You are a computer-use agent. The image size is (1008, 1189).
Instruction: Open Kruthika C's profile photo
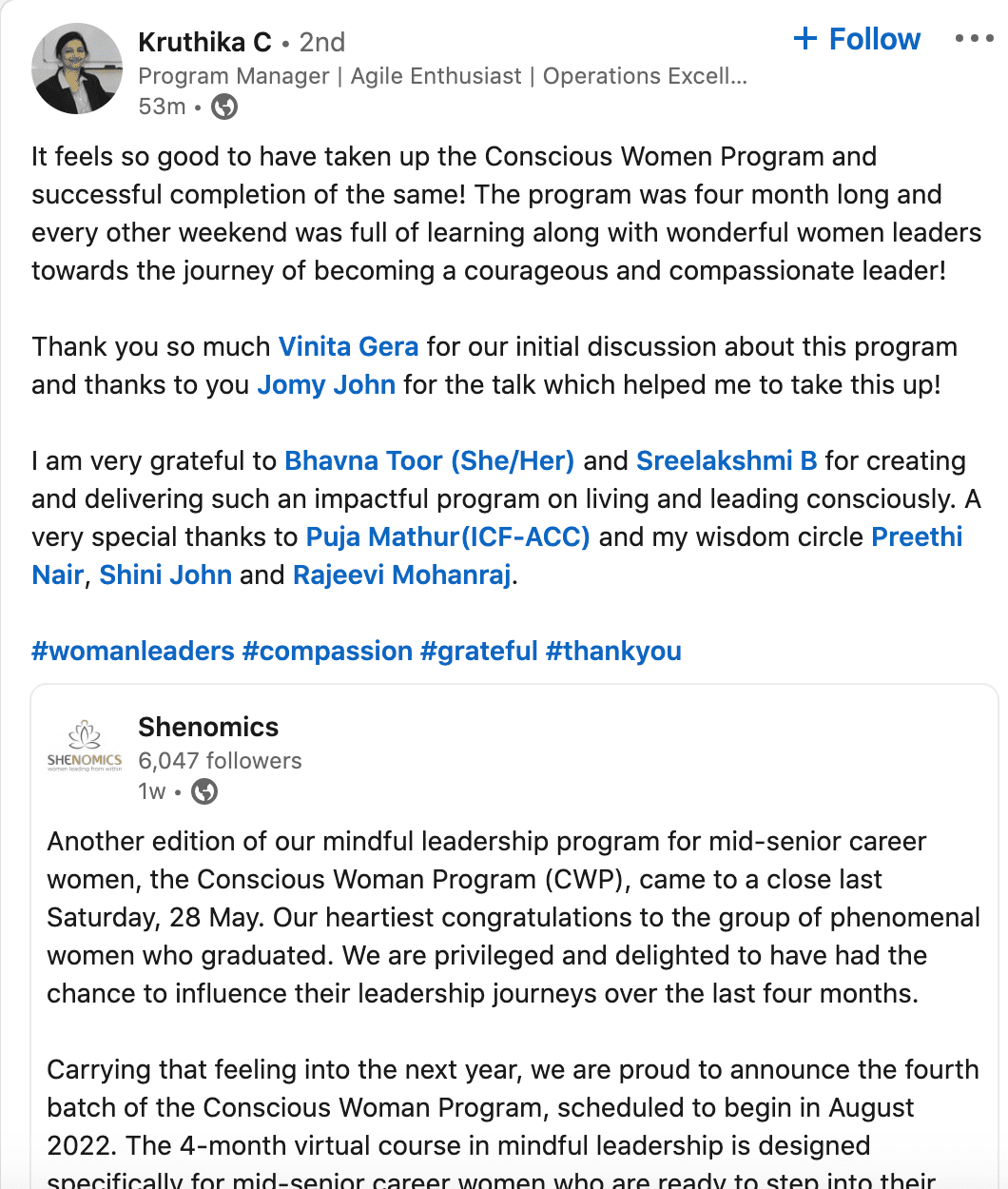pos(77,69)
